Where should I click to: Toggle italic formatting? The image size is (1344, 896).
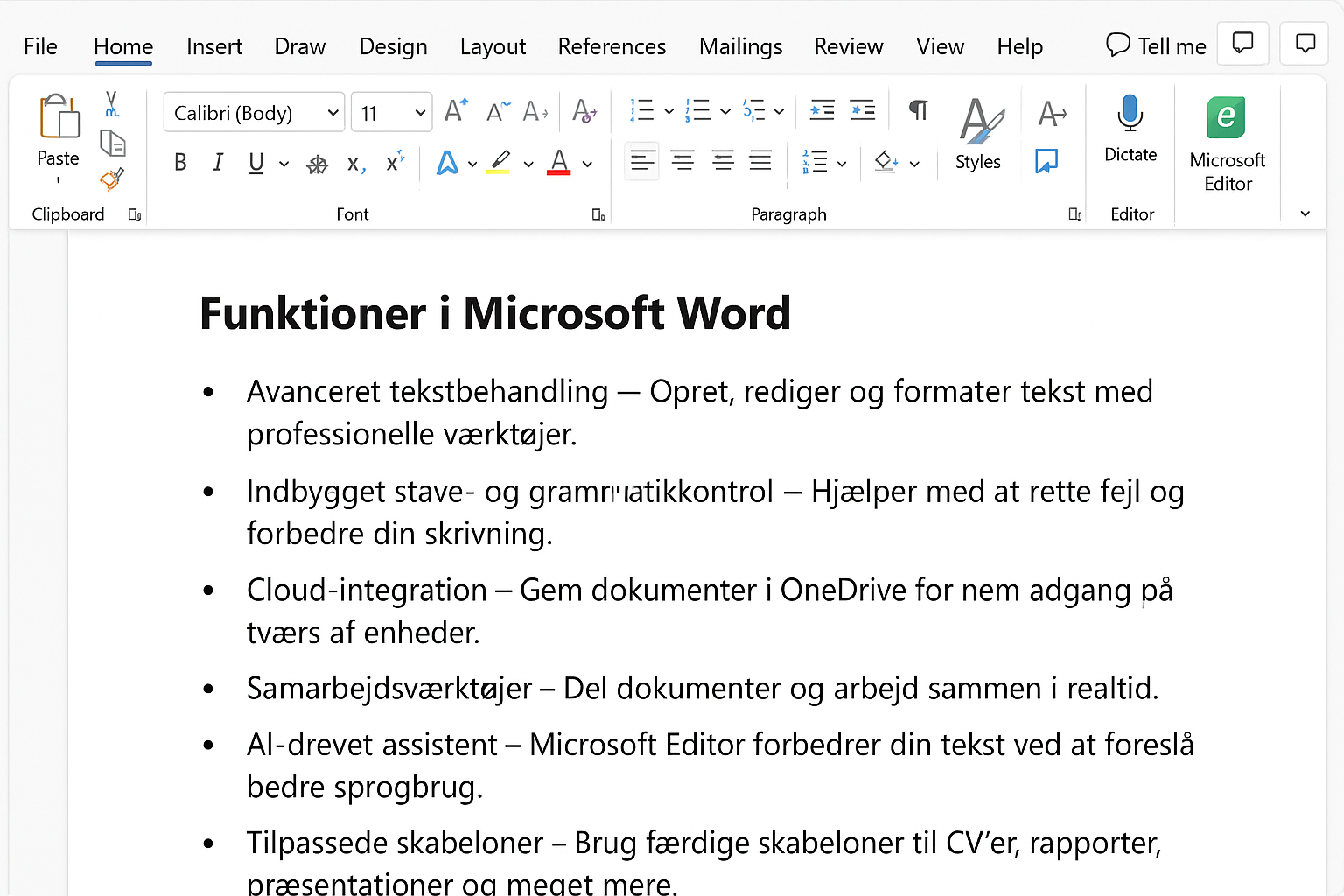click(x=218, y=163)
